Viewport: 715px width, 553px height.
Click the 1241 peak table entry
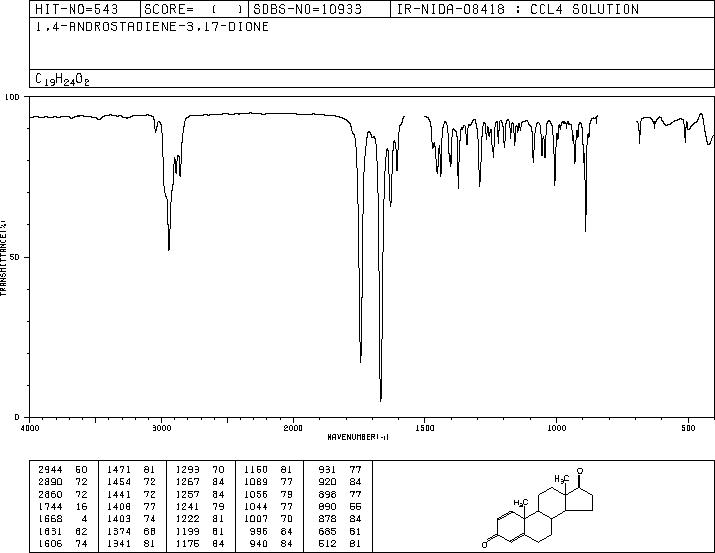[x=200, y=506]
